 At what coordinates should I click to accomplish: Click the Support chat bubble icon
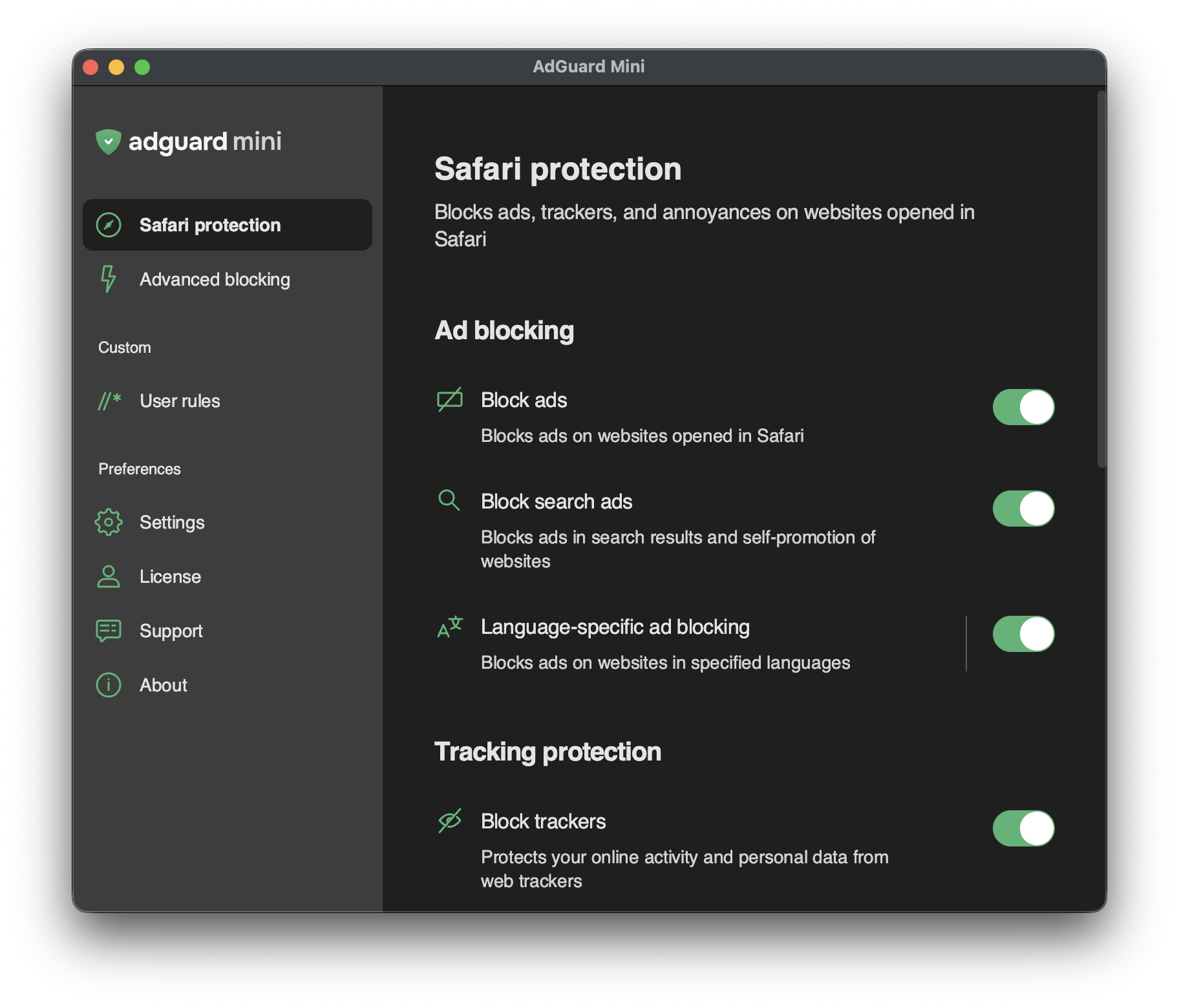pyautogui.click(x=109, y=631)
